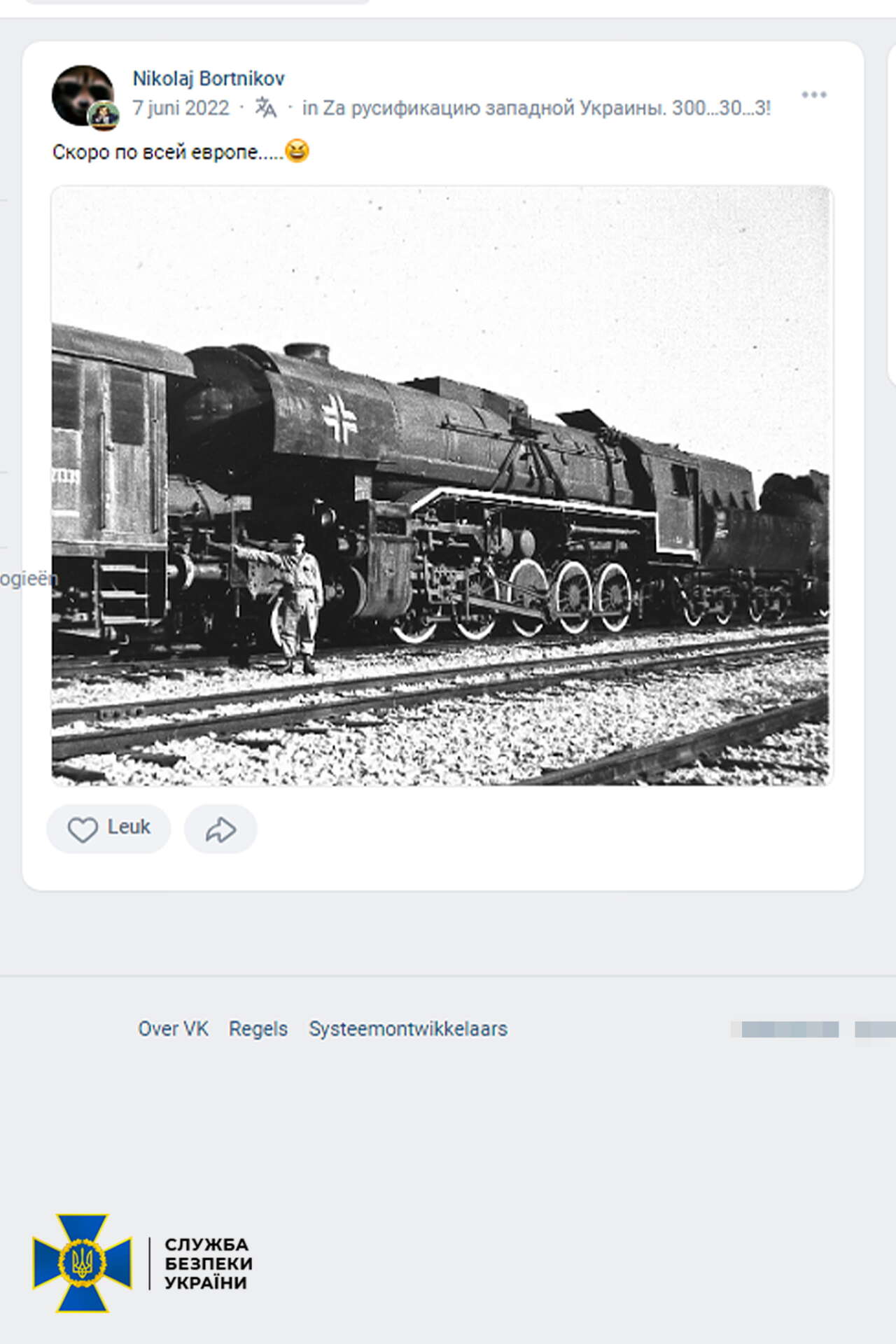
Task: Click the partially visible ogieën sidebar link
Action: [28, 579]
